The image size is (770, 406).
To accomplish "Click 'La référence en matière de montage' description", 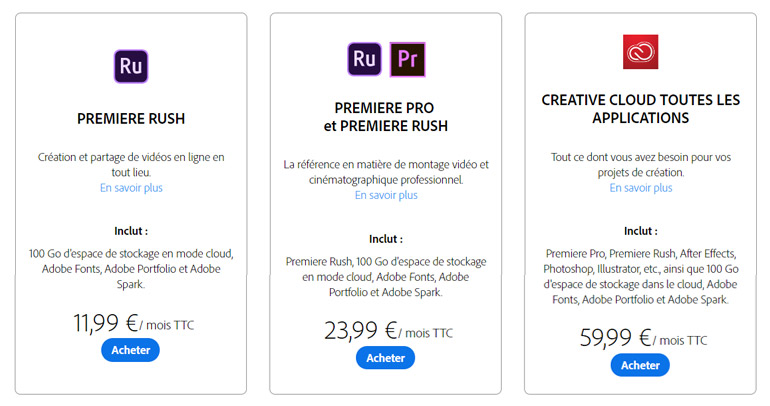I will coord(386,172).
